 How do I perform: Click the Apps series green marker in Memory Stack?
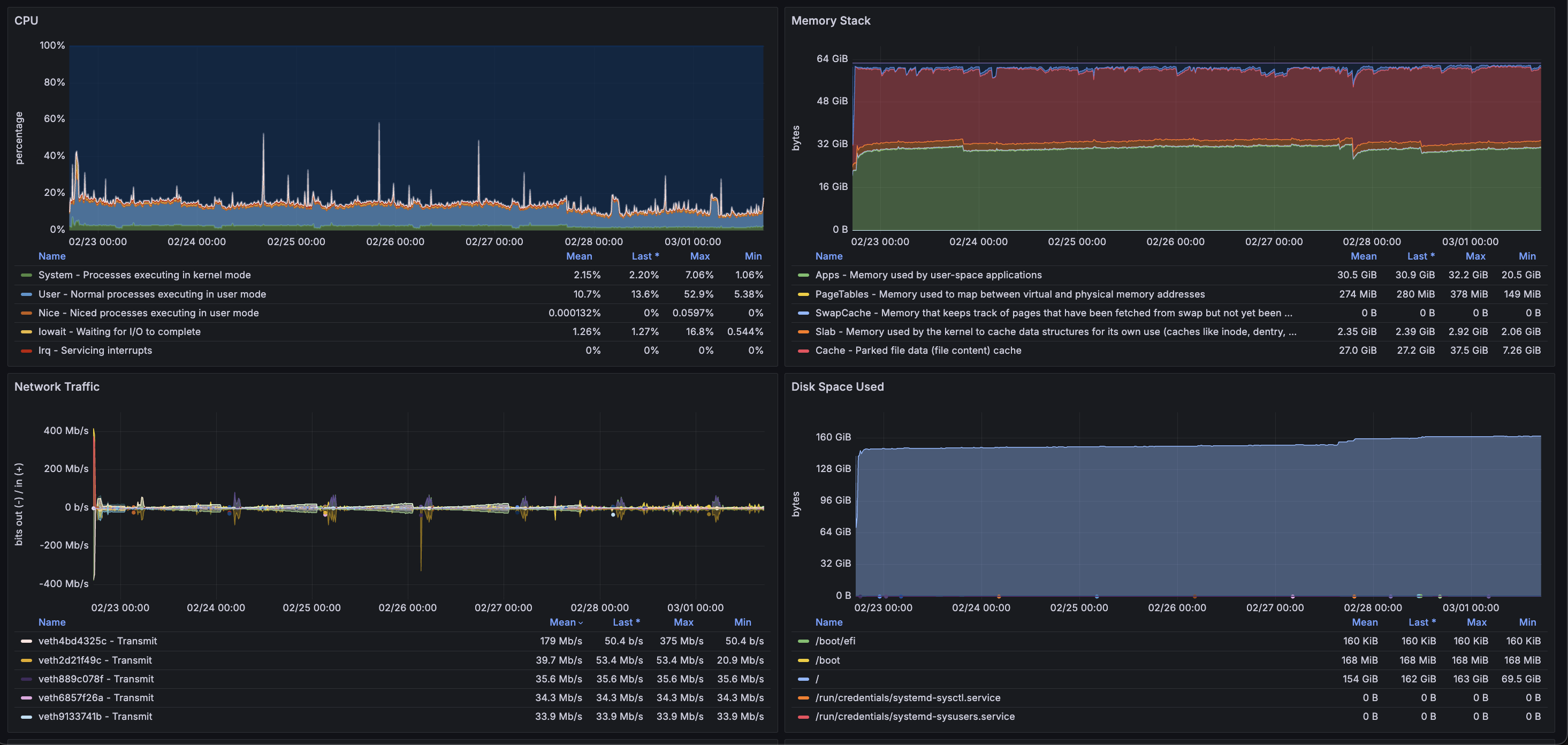point(803,275)
